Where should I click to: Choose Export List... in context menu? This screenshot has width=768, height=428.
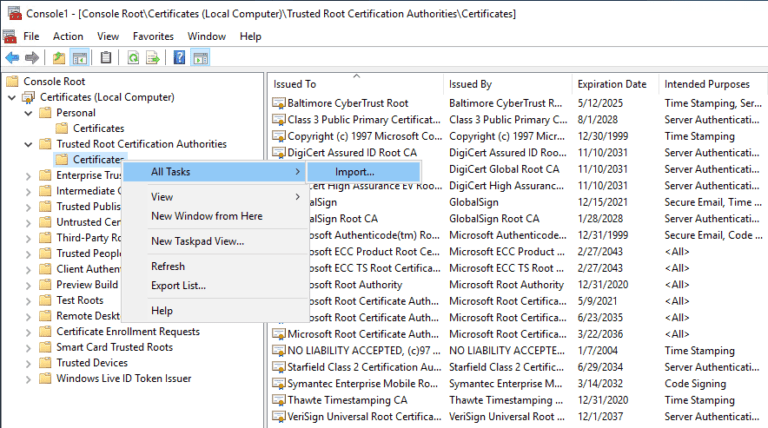point(215,285)
